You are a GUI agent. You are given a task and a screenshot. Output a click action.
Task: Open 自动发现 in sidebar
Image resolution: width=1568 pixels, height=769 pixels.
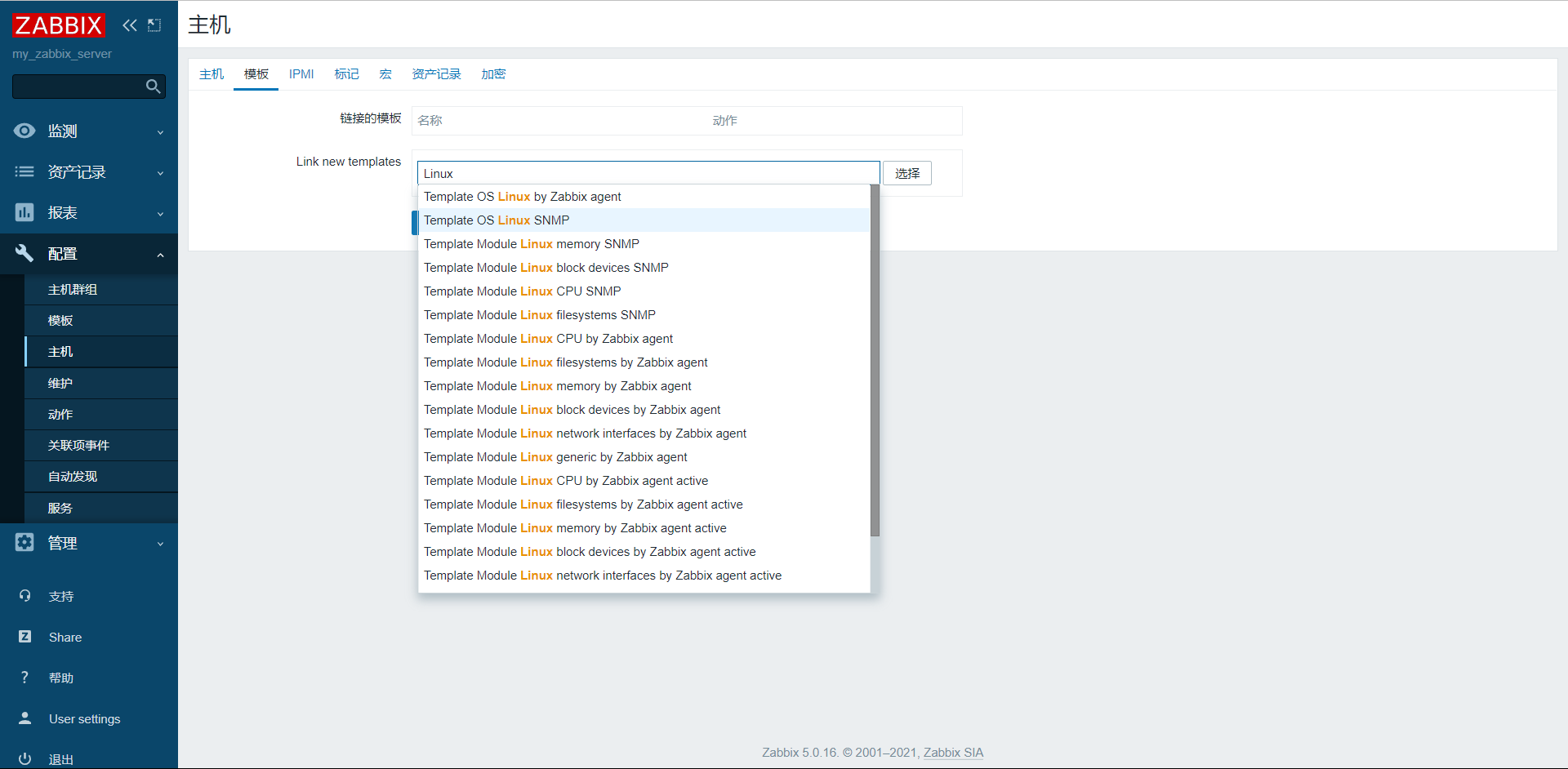[101, 476]
